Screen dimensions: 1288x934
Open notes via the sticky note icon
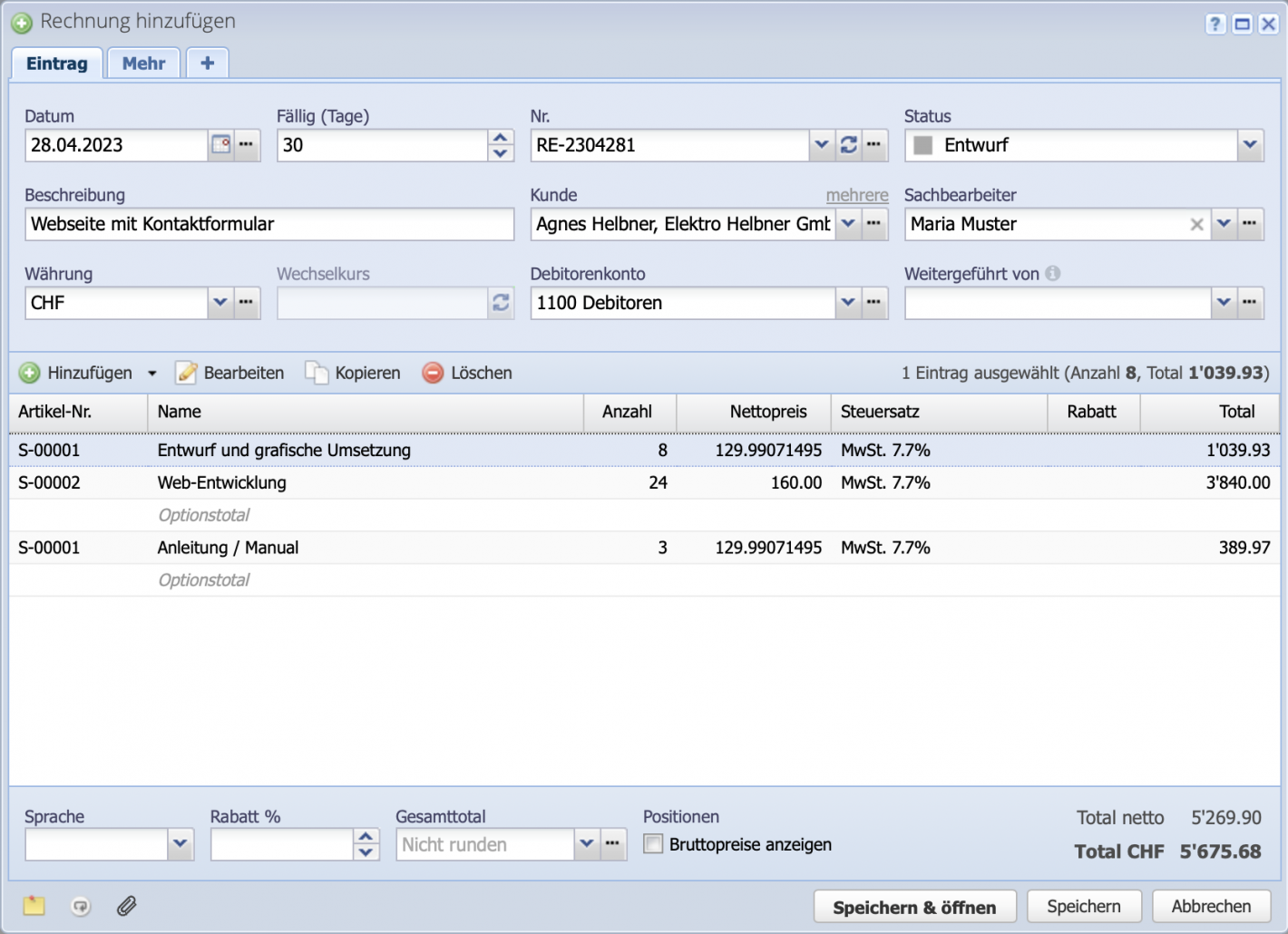(x=33, y=905)
